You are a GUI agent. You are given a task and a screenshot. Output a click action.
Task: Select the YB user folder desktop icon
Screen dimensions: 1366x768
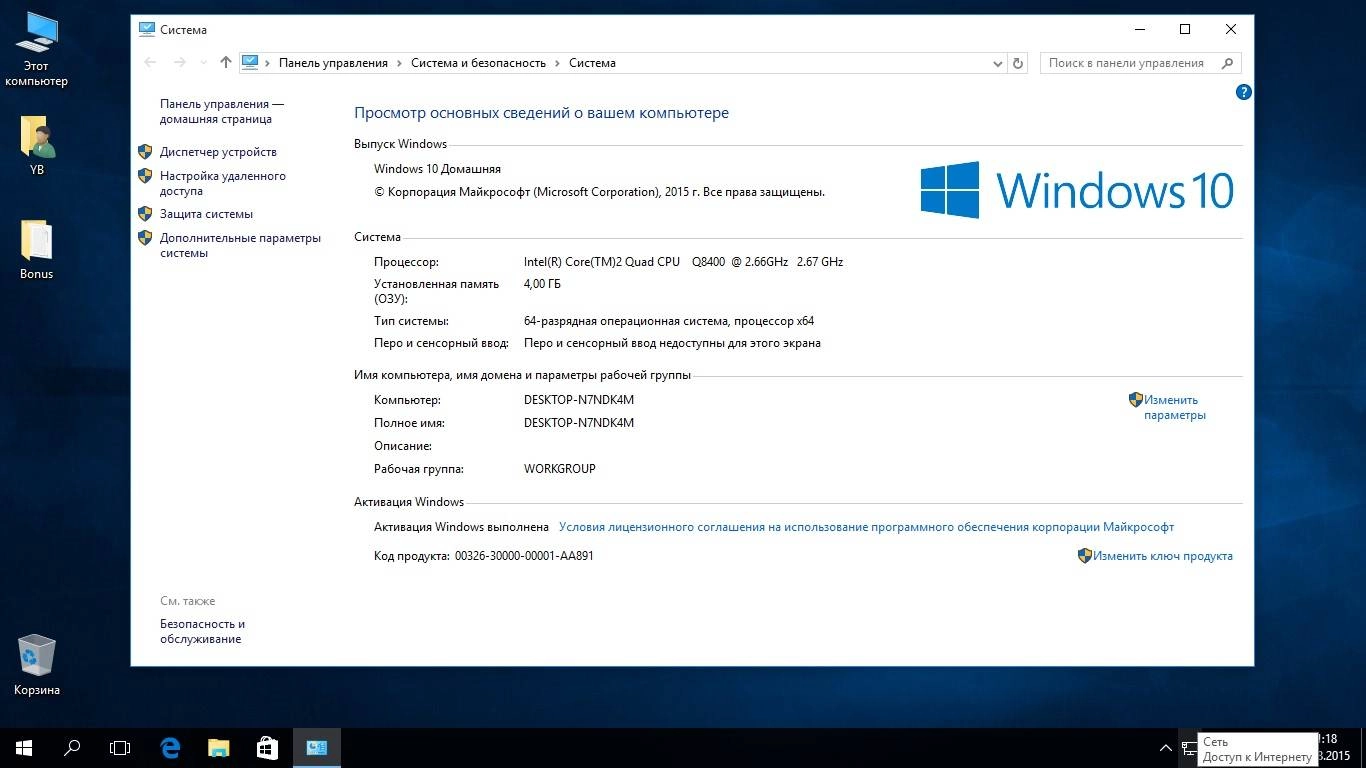[37, 146]
